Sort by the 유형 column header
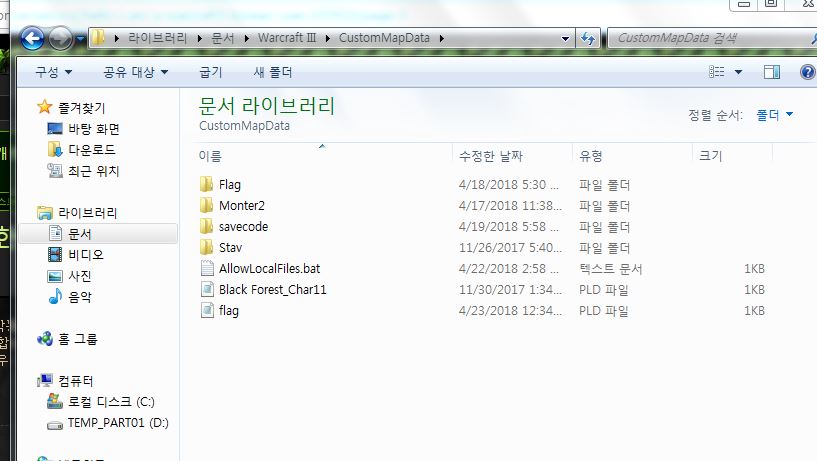The image size is (817, 461). 591,156
